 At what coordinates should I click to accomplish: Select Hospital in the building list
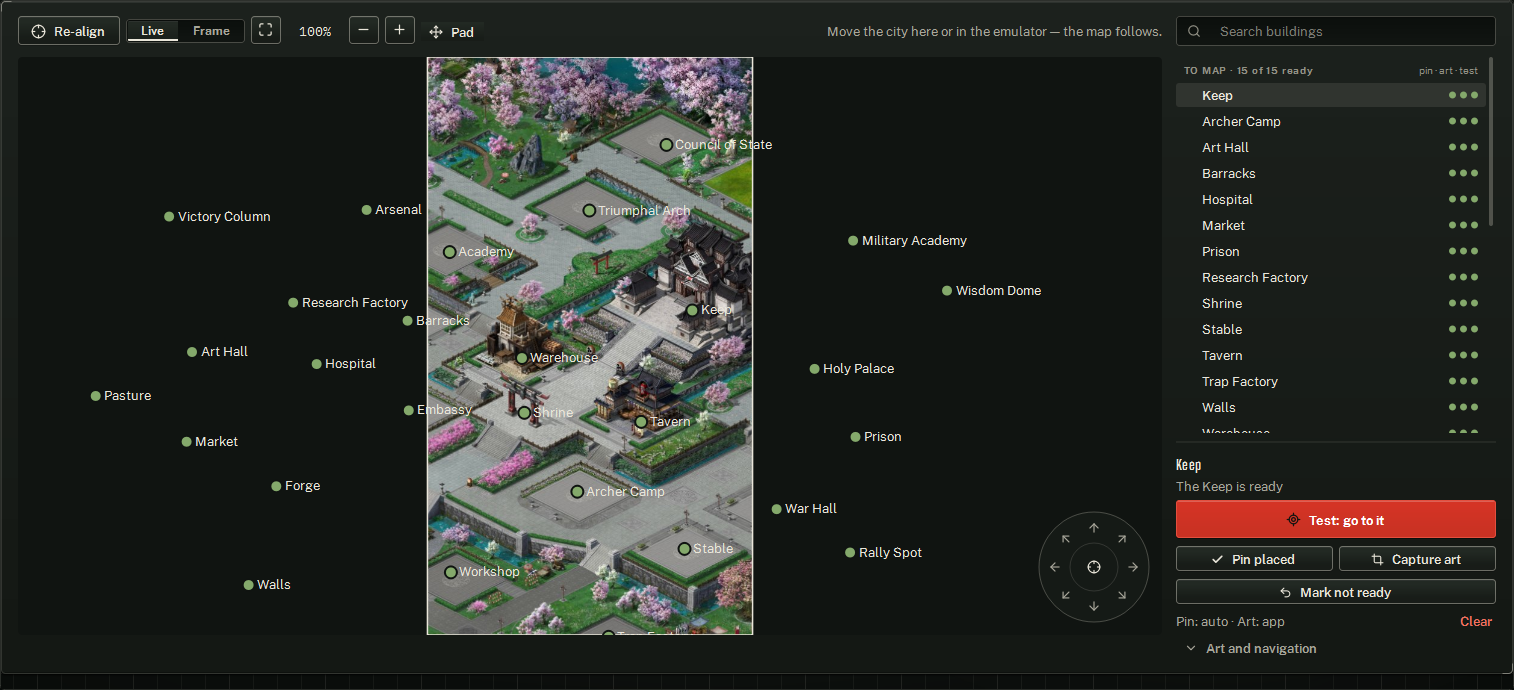click(1331, 199)
